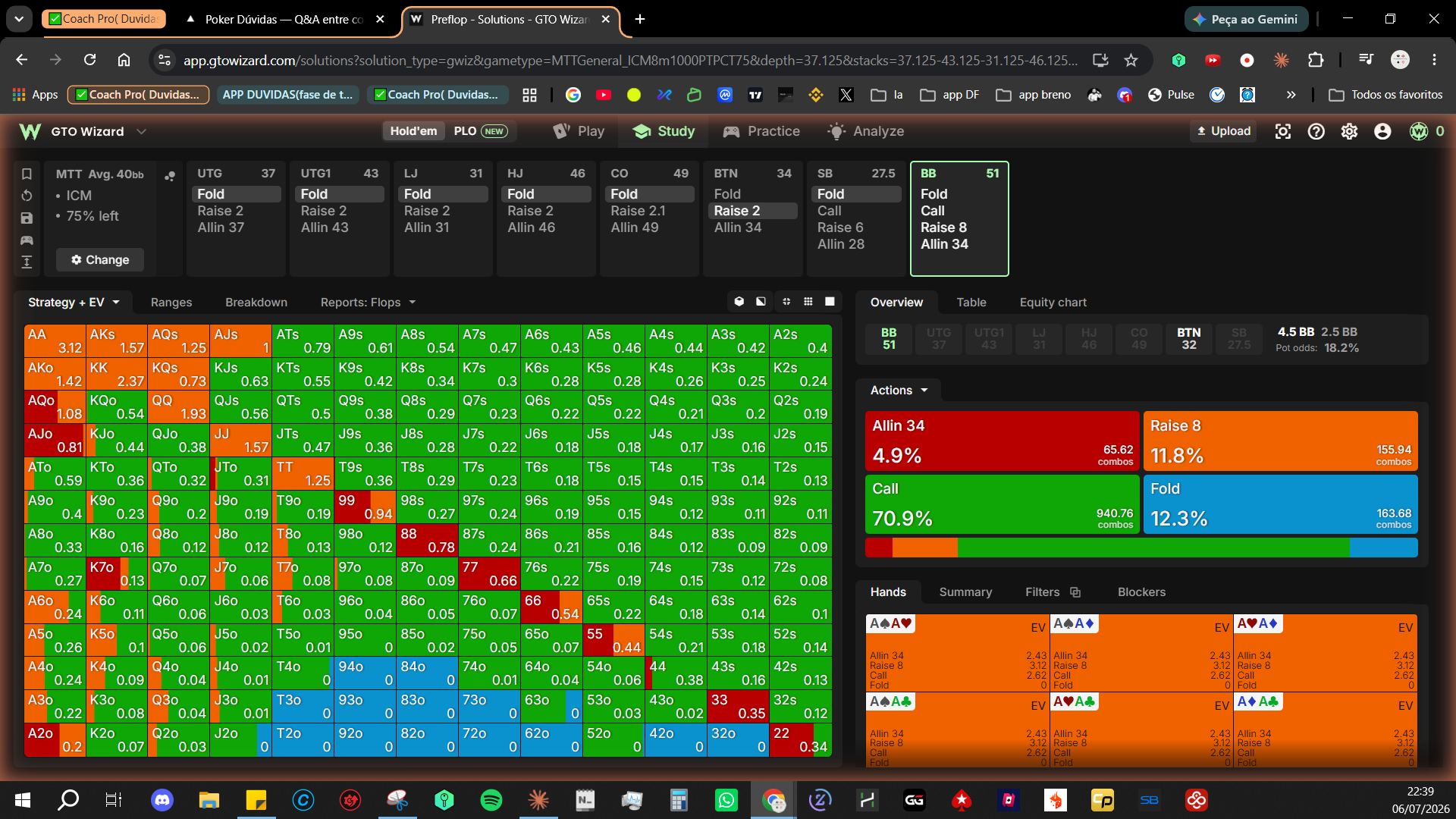Select the AA hand cell in the matrix

pyautogui.click(x=55, y=341)
